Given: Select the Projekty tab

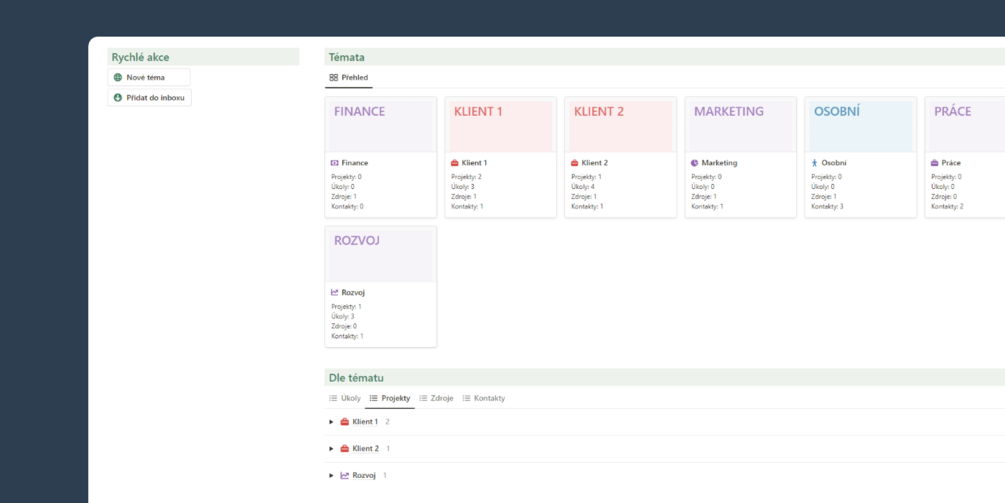Looking at the screenshot, I should pyautogui.click(x=390, y=398).
